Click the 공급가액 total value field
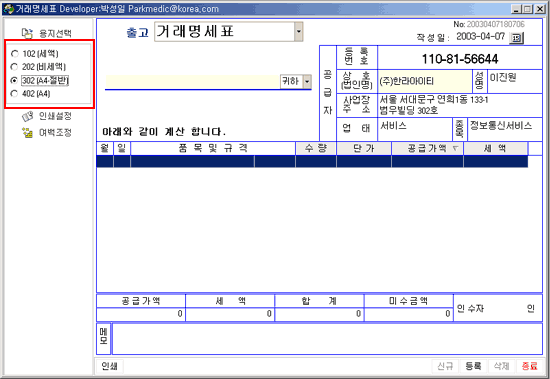This screenshot has height=379, width=550. (x=141, y=314)
